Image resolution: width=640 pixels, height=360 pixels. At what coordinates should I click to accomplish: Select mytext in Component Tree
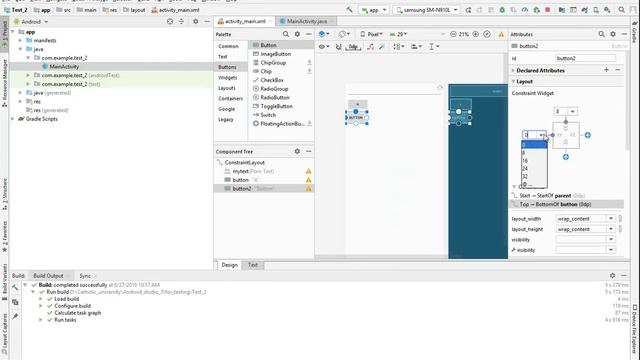(x=264, y=171)
